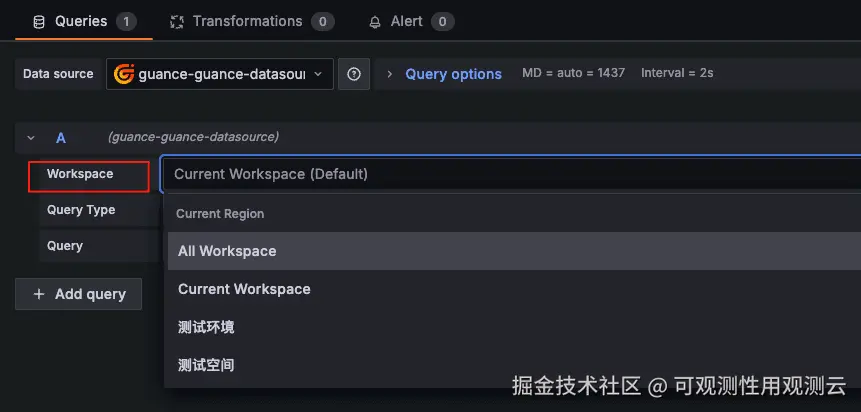Select the 测试环境 workspace option
861x412 pixels.
(206, 327)
